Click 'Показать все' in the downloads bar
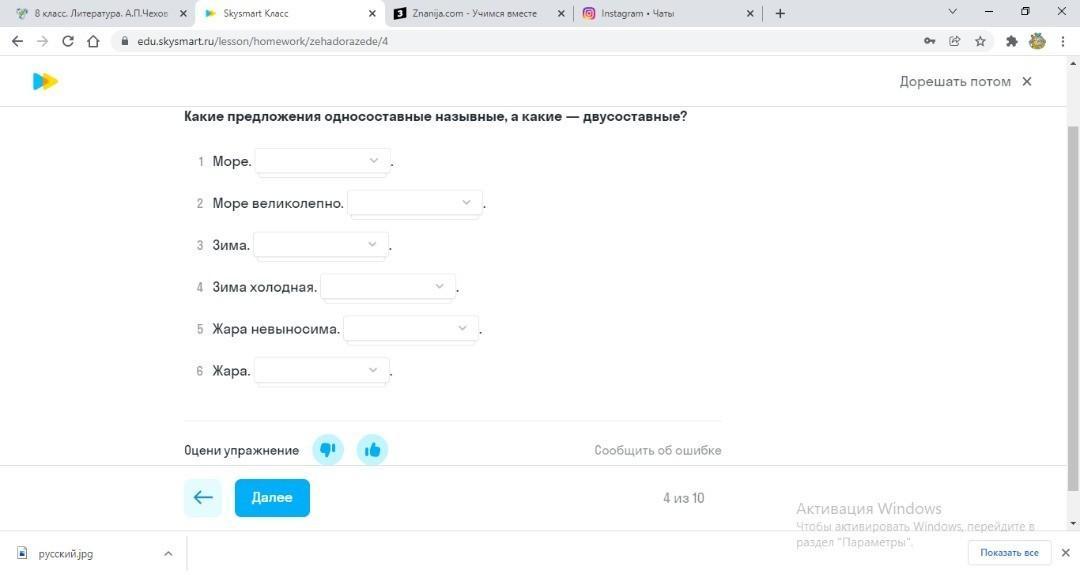The width and height of the screenshot is (1080, 575). pyautogui.click(x=1009, y=552)
